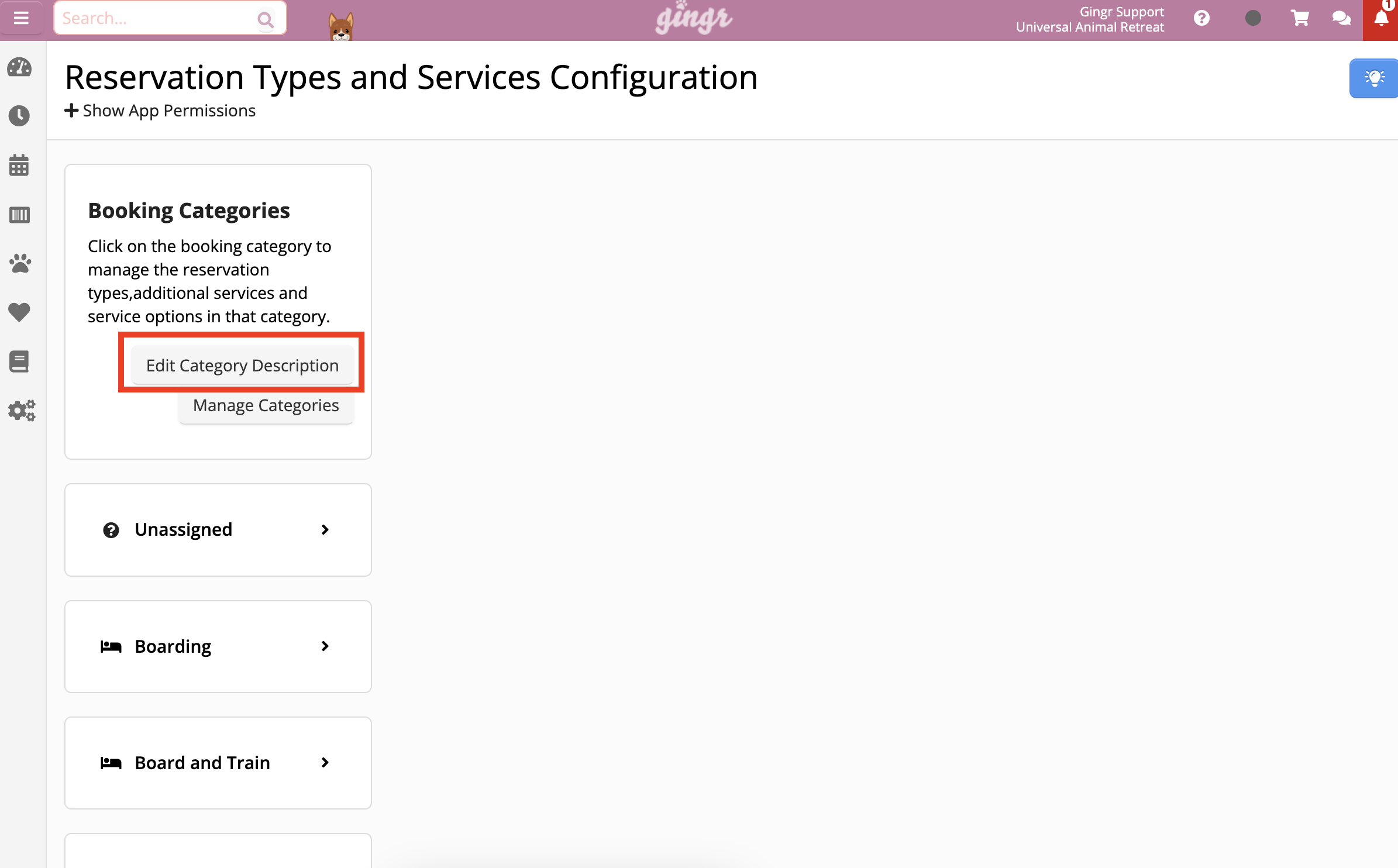Screen dimensions: 1398x868
Task: Open the notifications bell
Action: tap(1381, 19)
